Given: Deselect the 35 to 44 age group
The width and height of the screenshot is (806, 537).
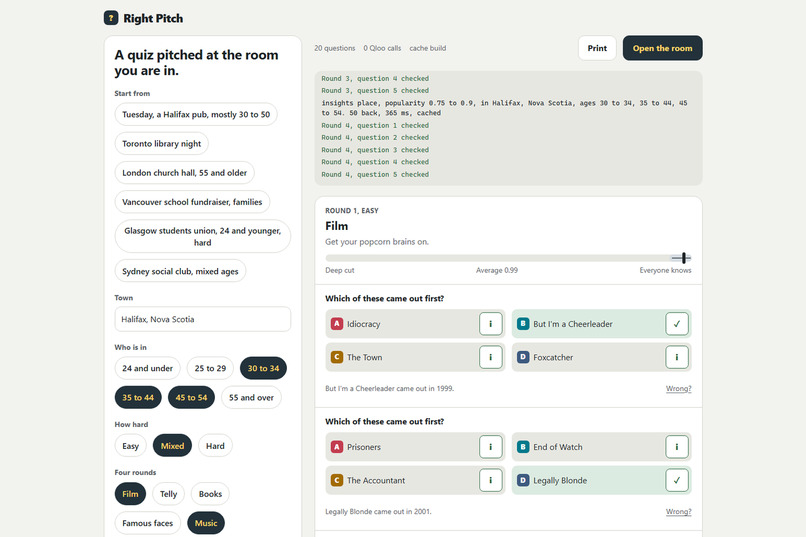Looking at the screenshot, I should click(x=138, y=398).
